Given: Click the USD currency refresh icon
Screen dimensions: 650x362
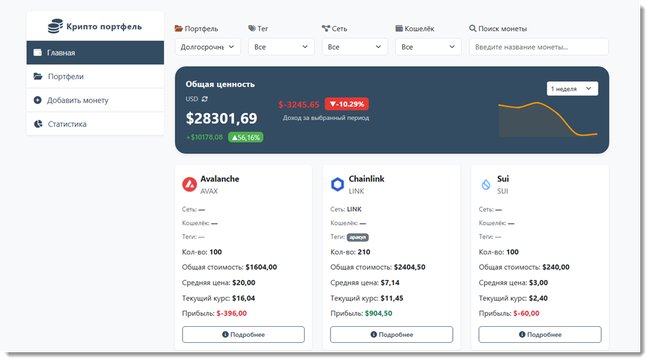Looking at the screenshot, I should coord(204,99).
